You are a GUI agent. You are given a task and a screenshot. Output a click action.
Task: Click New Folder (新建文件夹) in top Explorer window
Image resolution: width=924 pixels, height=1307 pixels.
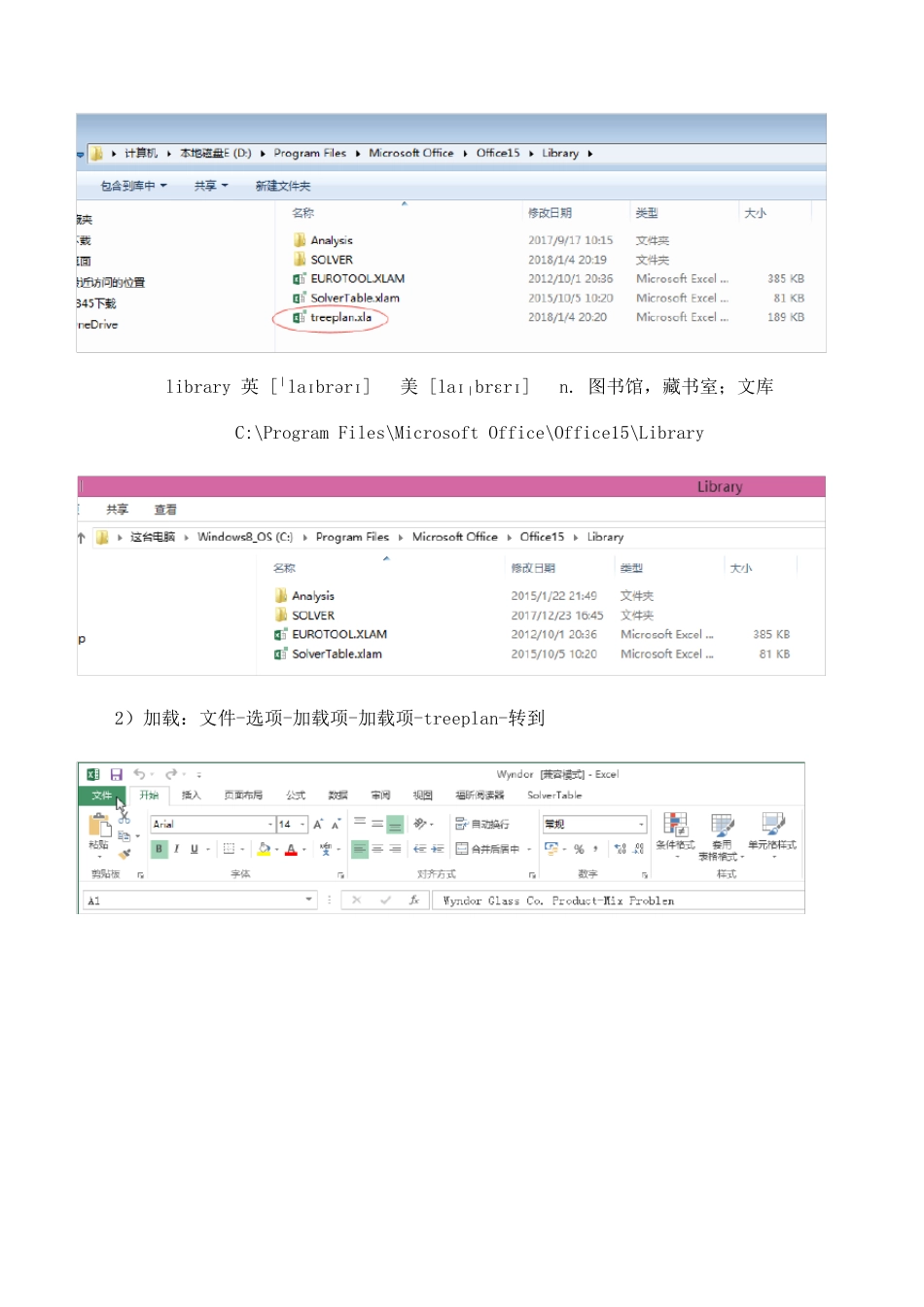(283, 186)
